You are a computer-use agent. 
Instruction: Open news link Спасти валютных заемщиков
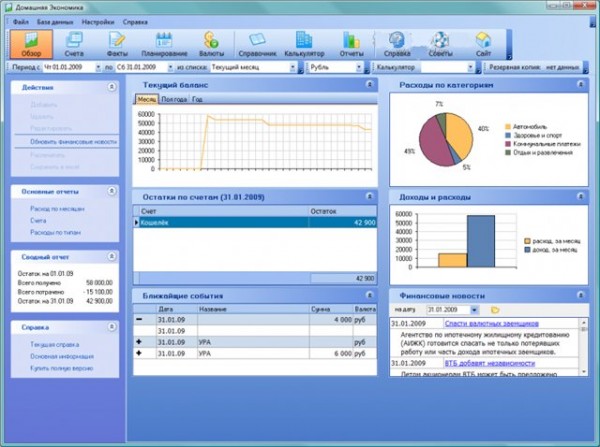[492, 323]
